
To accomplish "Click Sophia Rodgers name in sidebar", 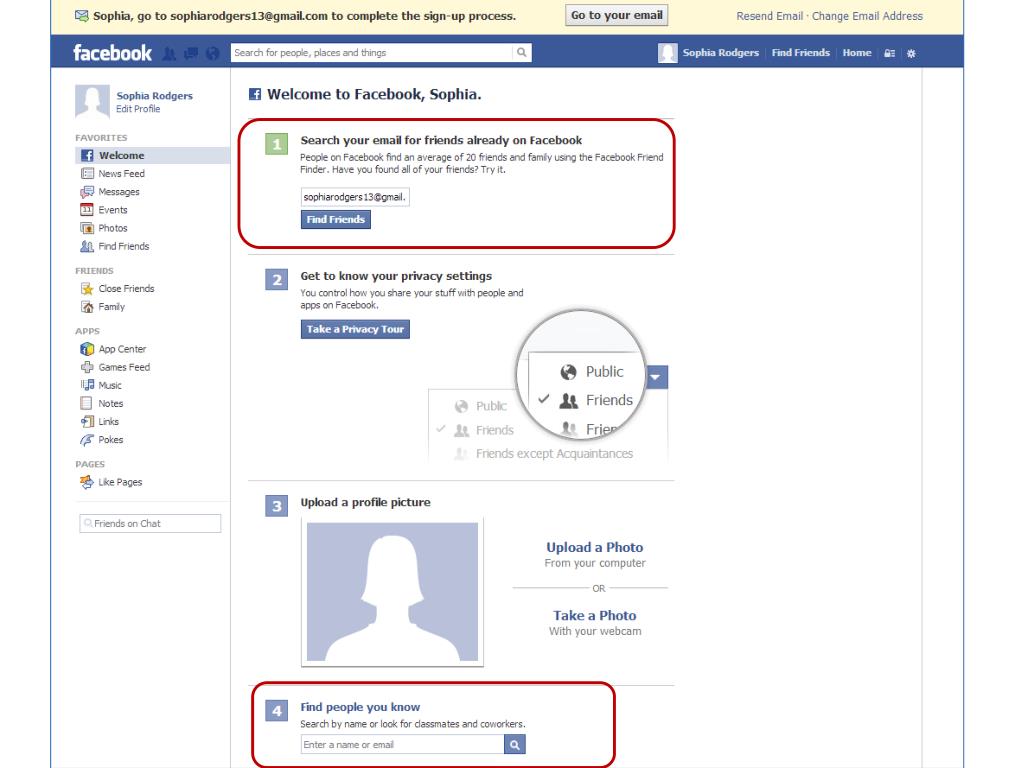I will click(154, 95).
